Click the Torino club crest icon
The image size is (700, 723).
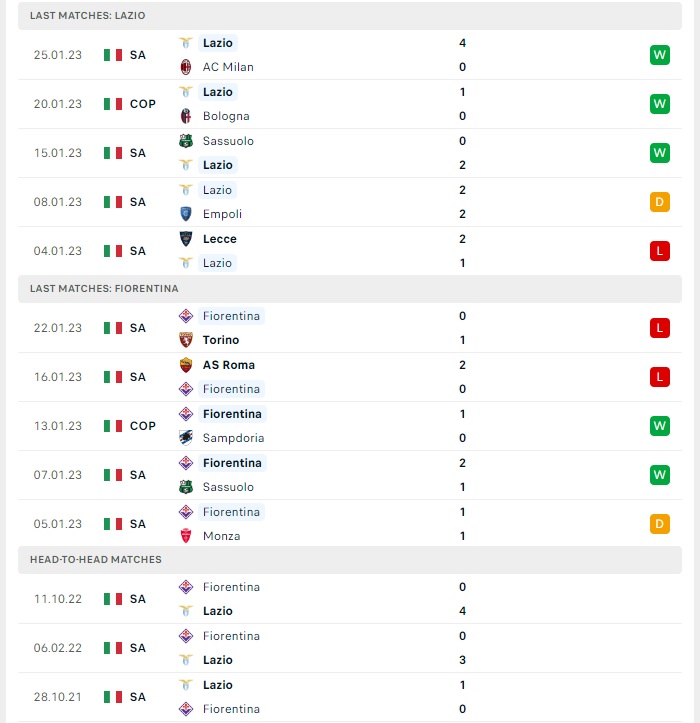click(x=186, y=340)
